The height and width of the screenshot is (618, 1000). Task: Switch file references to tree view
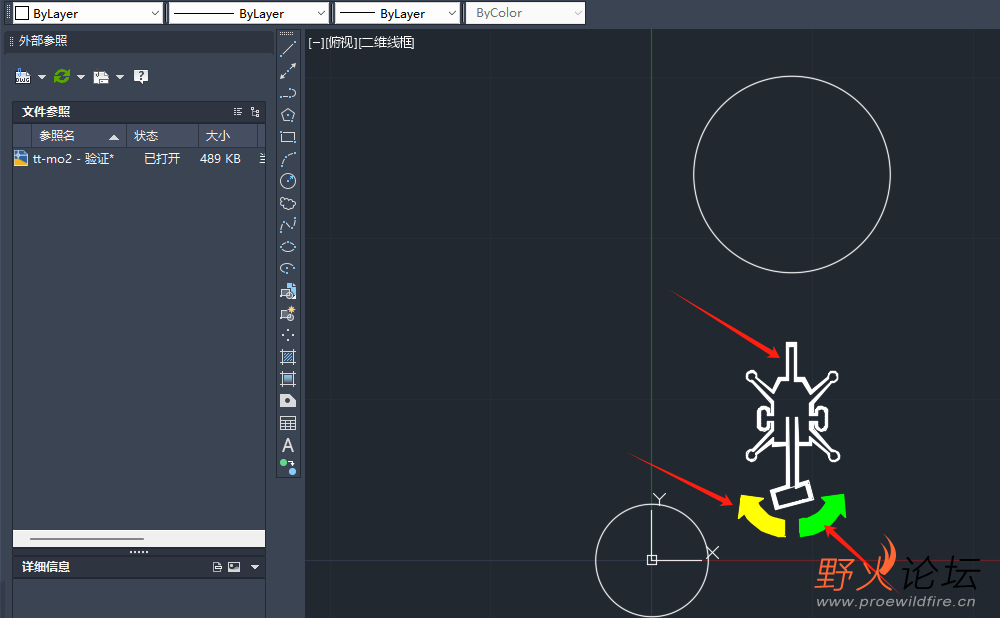click(x=255, y=112)
